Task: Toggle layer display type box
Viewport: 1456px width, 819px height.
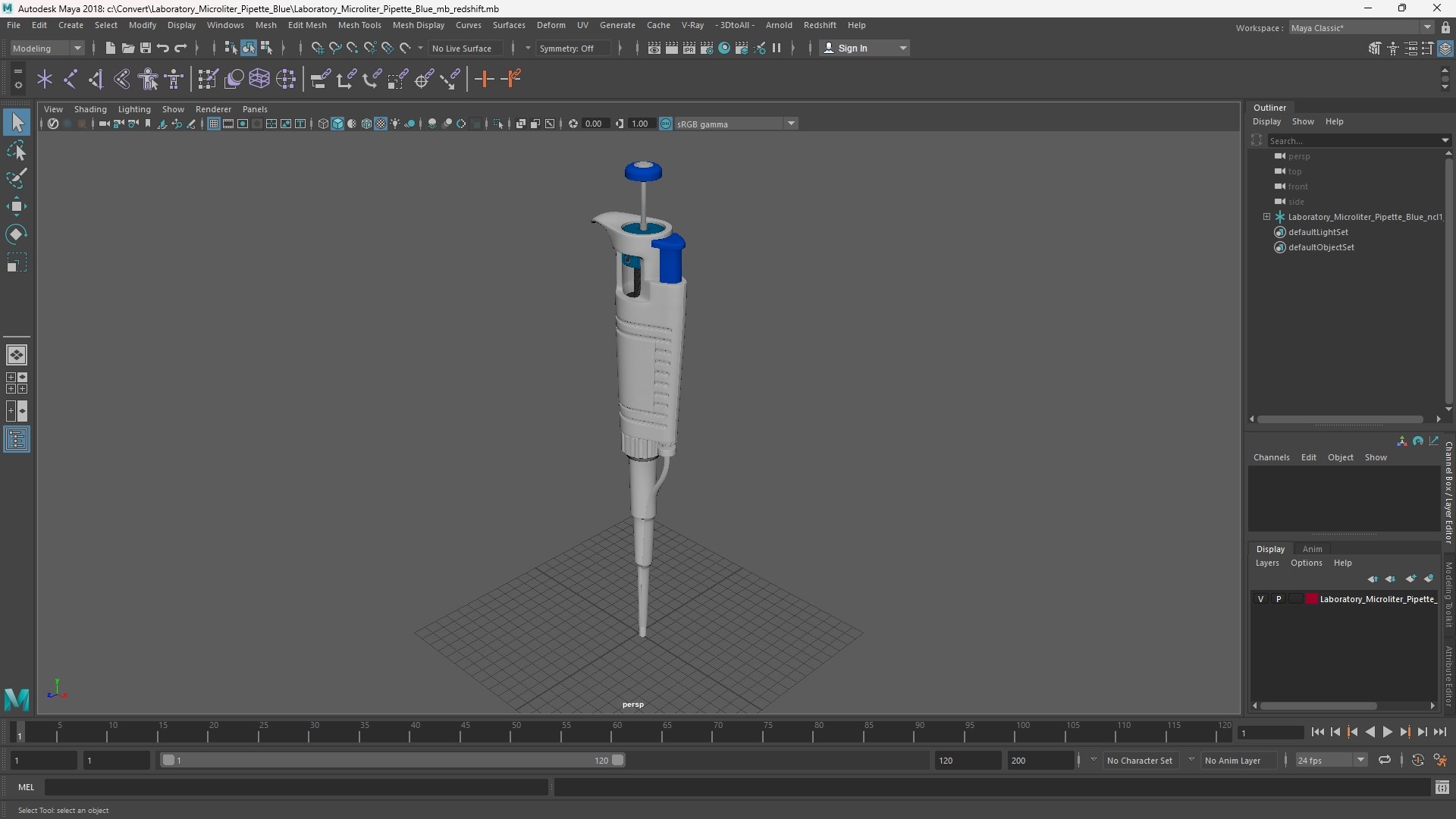Action: 1296,599
